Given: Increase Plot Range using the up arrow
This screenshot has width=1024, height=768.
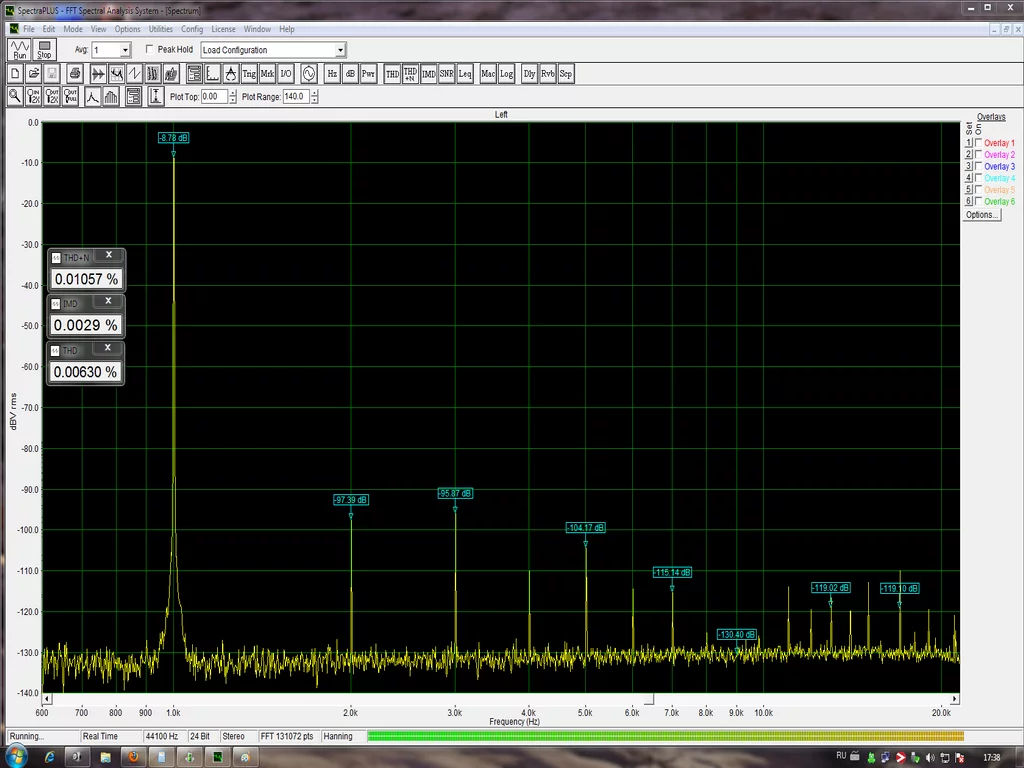Looking at the screenshot, I should pyautogui.click(x=315, y=93).
